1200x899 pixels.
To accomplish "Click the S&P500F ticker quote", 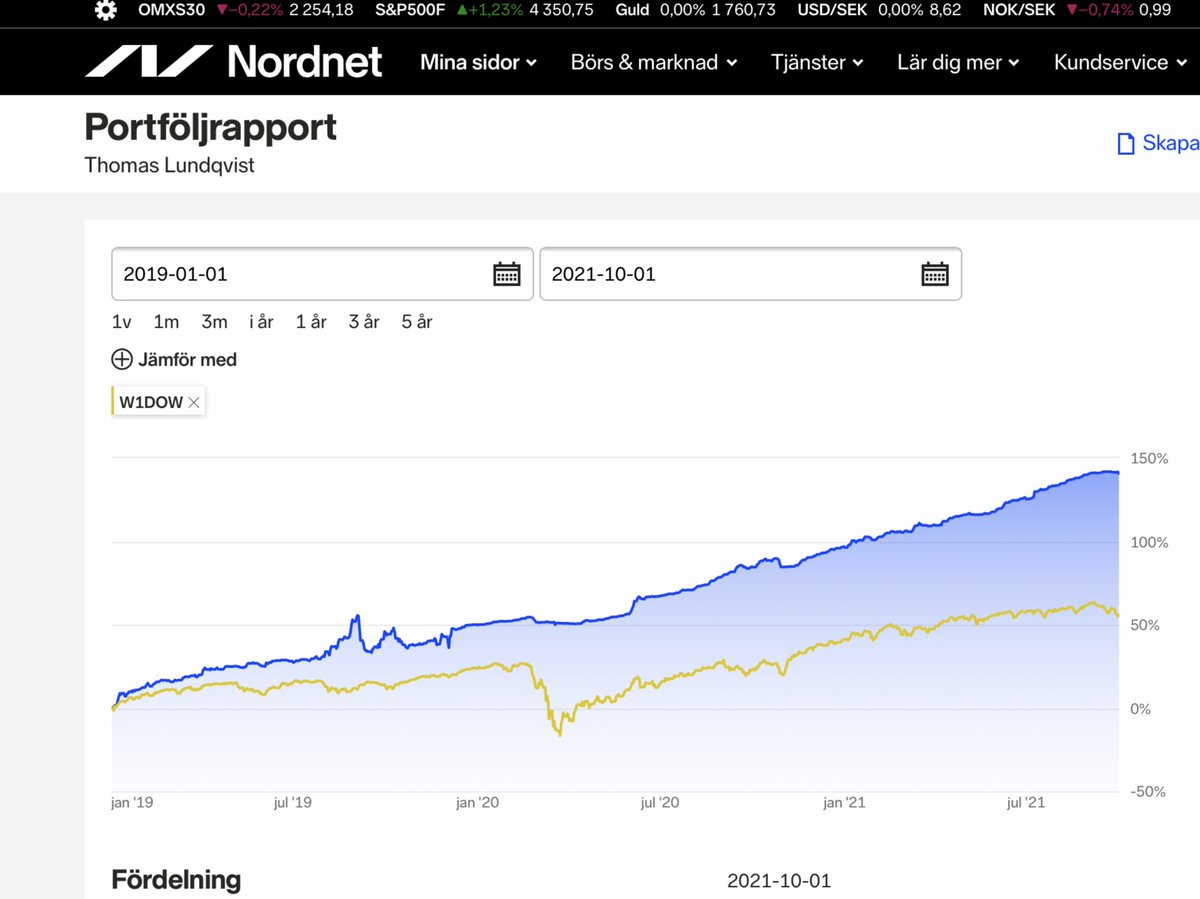I will click(x=484, y=10).
